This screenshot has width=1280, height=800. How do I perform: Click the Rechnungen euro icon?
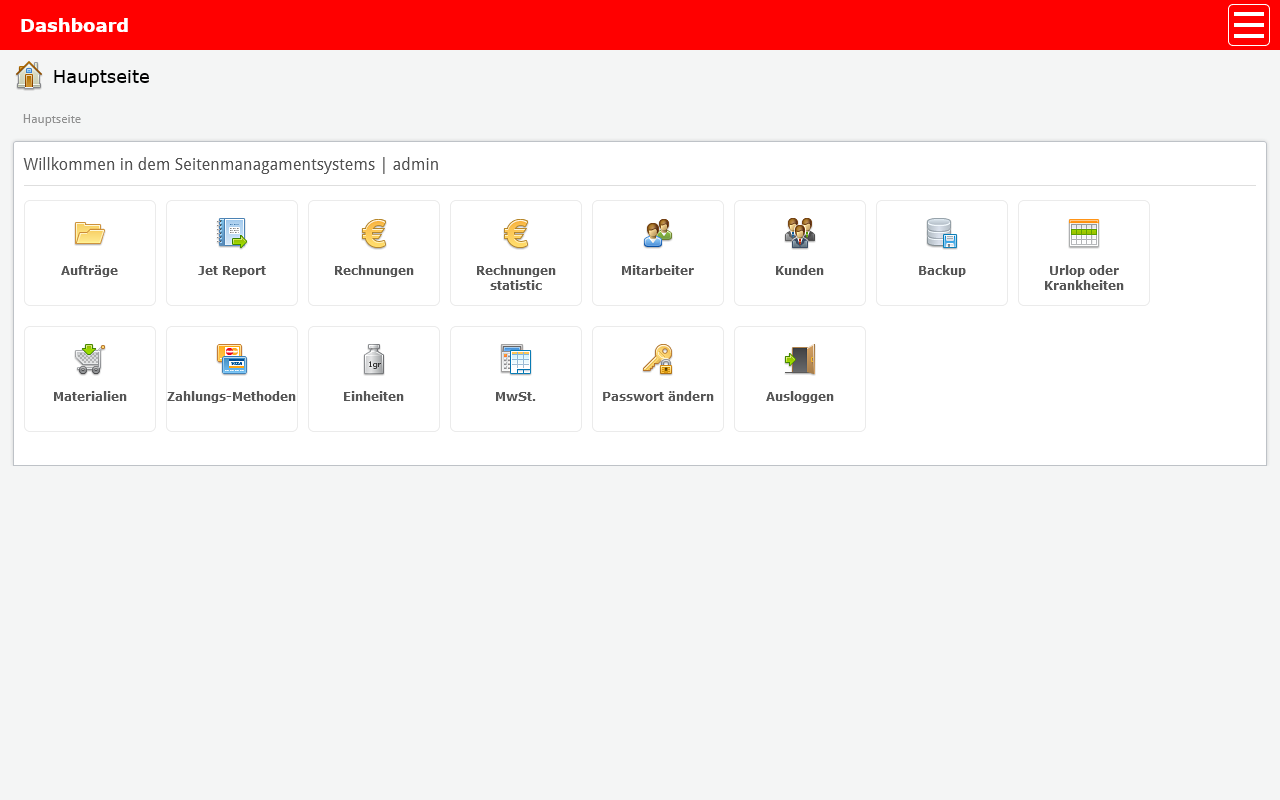tap(374, 233)
